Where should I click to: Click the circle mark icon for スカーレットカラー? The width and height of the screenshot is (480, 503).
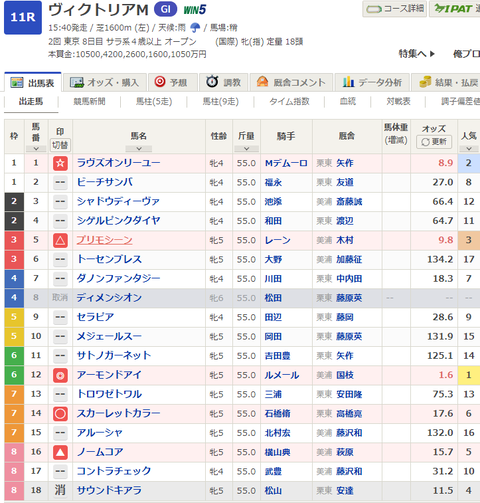pos(60,414)
